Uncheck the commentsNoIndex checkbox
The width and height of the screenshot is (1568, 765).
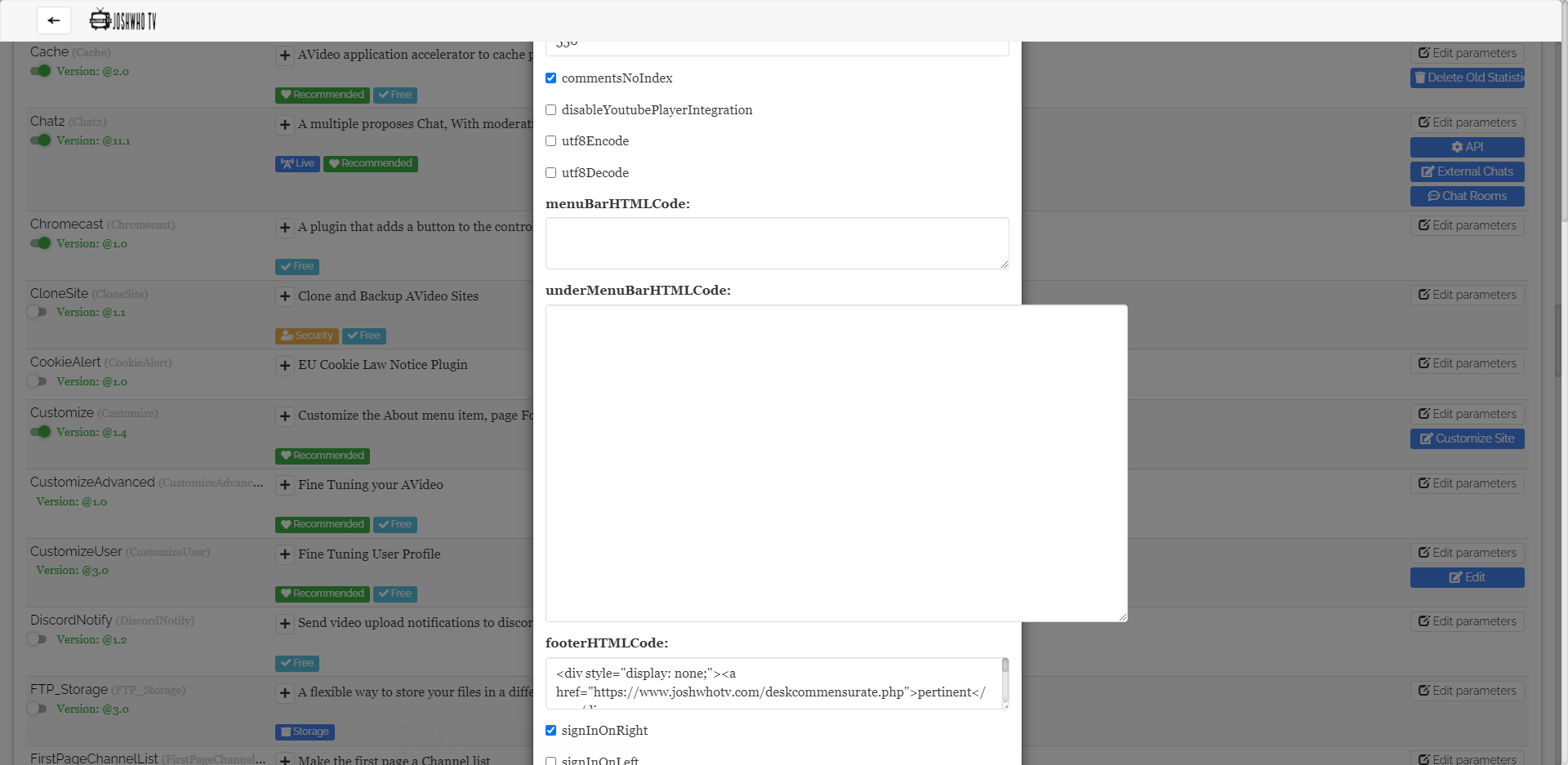point(550,78)
